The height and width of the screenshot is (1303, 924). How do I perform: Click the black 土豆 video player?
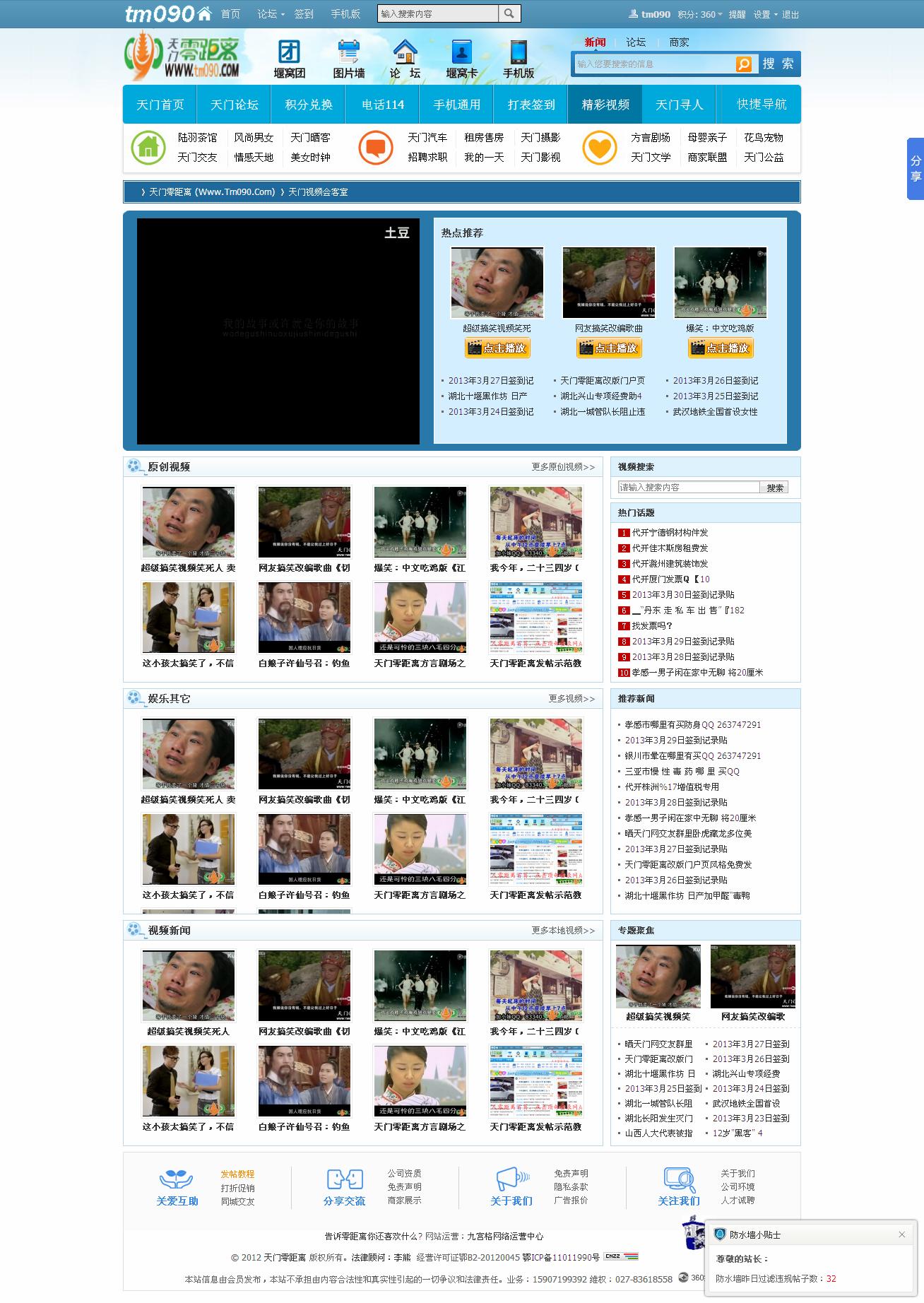coord(278,331)
